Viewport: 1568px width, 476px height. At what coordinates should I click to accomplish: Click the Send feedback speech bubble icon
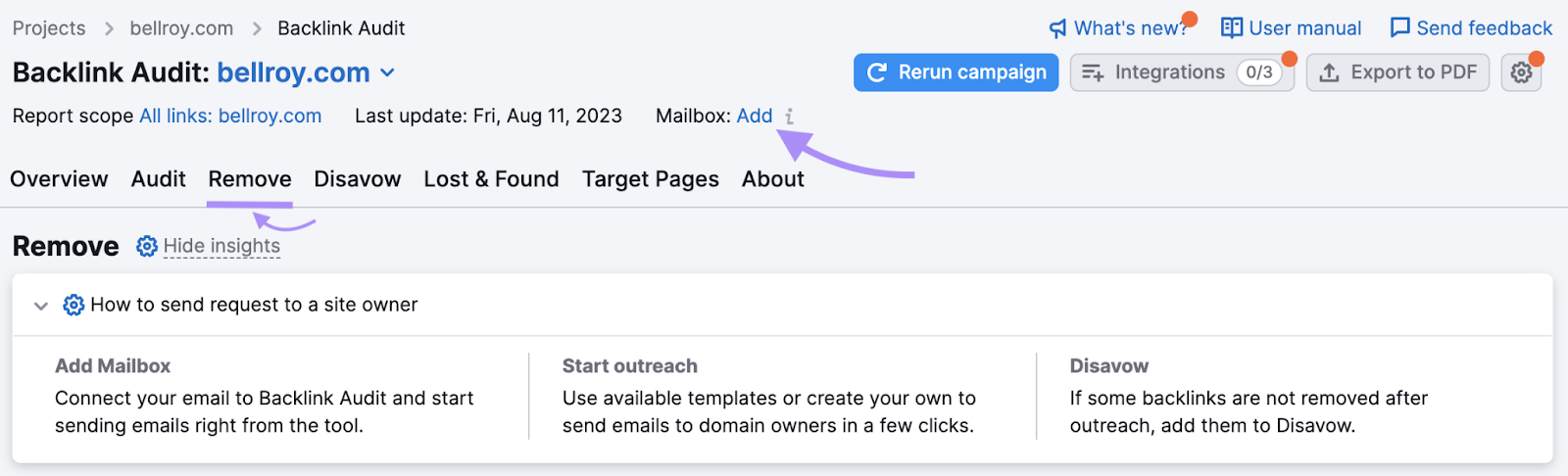coord(1399,28)
